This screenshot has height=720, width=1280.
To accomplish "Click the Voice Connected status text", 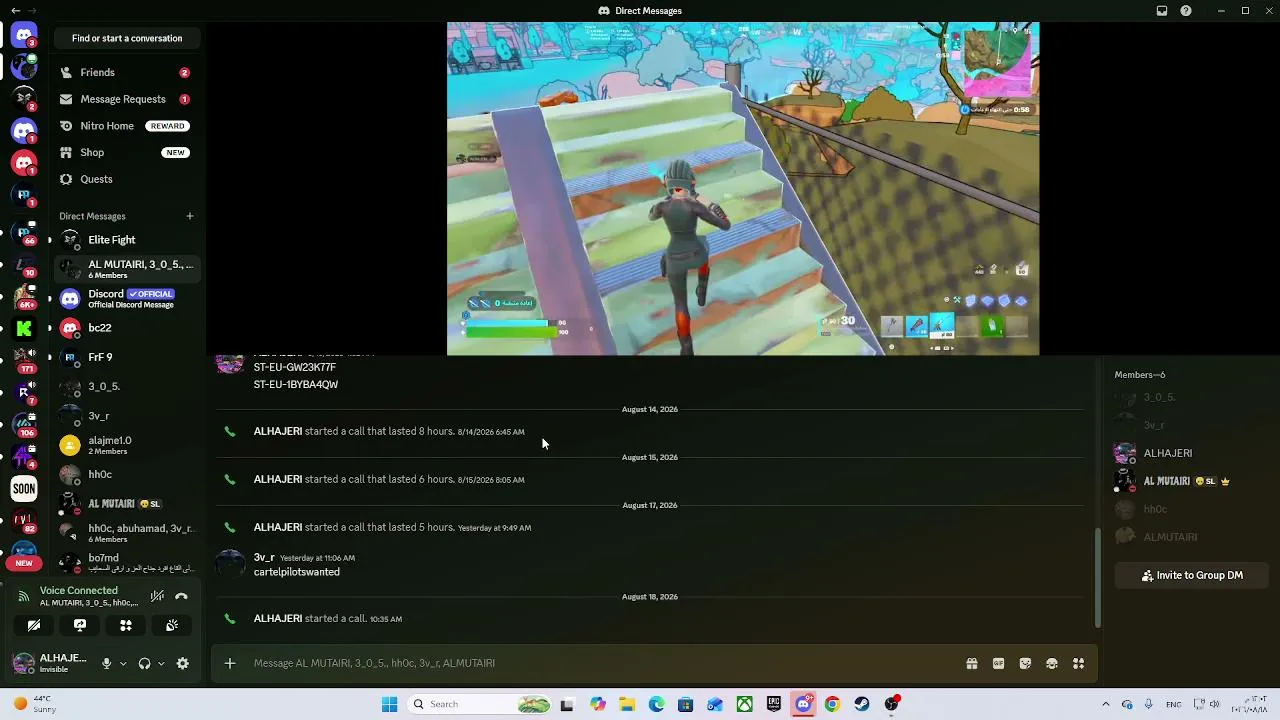I will click(x=79, y=591).
